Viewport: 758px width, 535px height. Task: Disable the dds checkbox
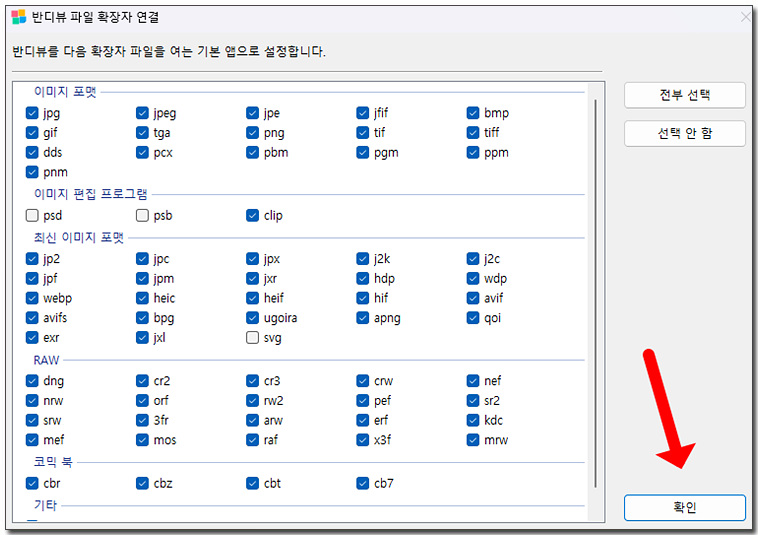[x=32, y=152]
